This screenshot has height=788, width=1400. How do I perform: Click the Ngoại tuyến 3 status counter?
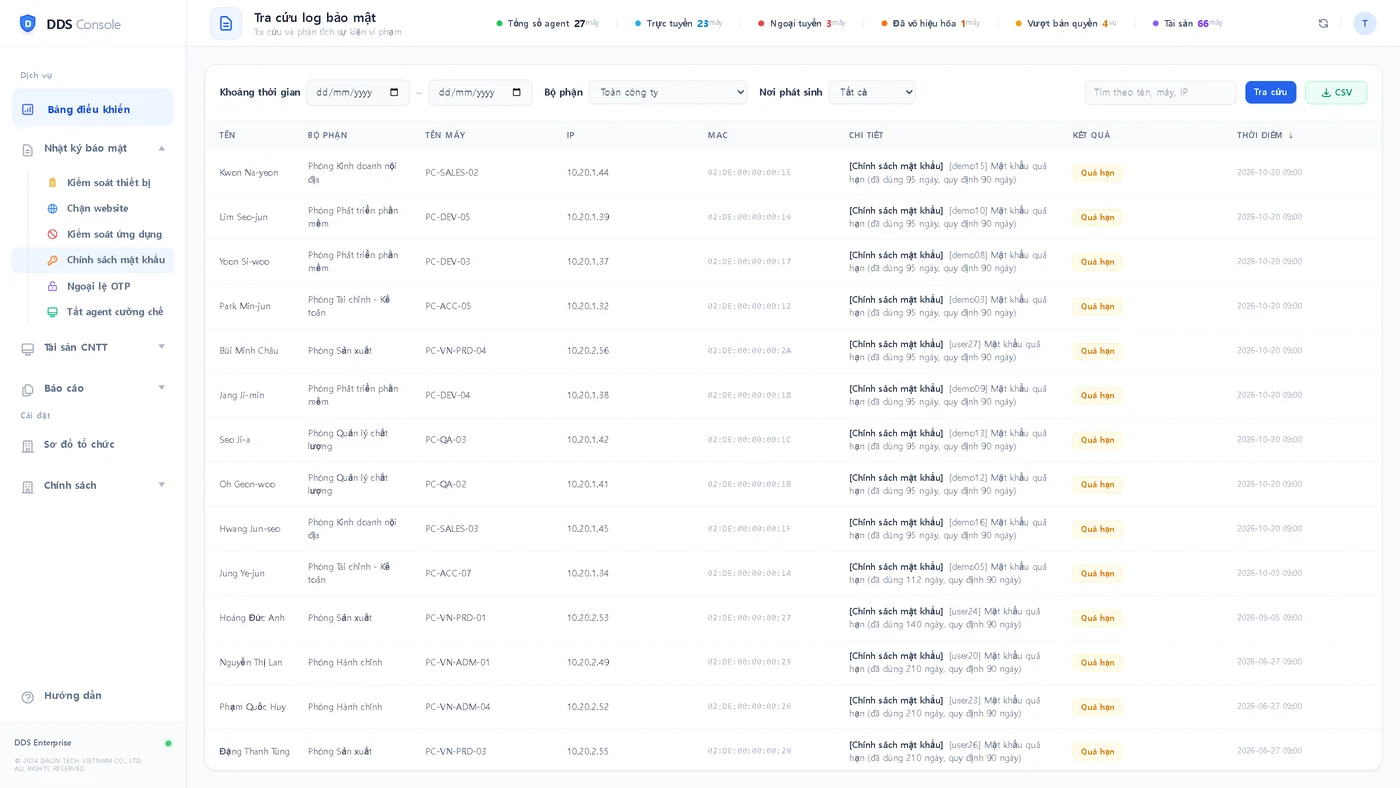[802, 23]
